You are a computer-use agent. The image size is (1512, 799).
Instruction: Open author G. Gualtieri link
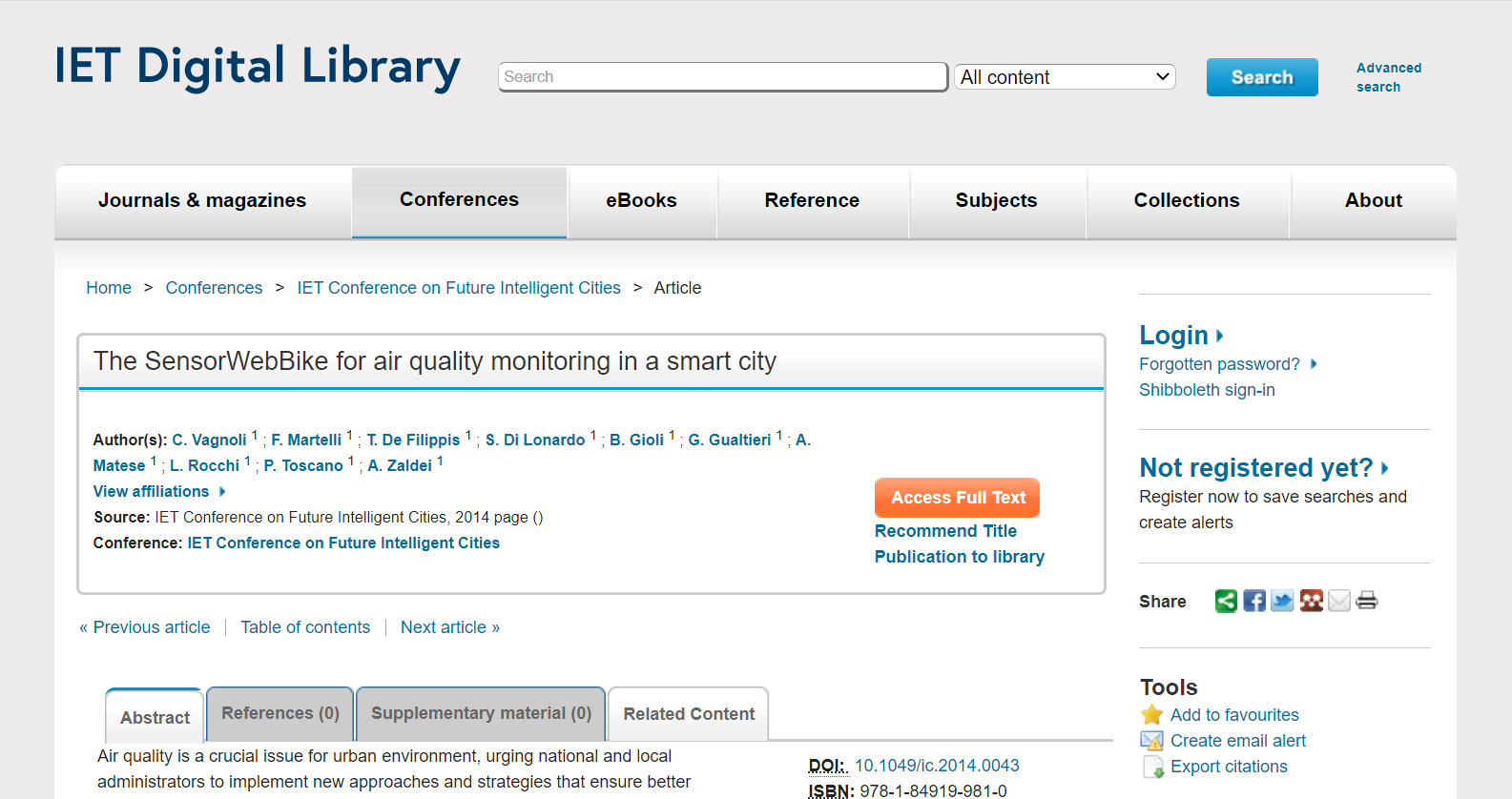(x=730, y=440)
